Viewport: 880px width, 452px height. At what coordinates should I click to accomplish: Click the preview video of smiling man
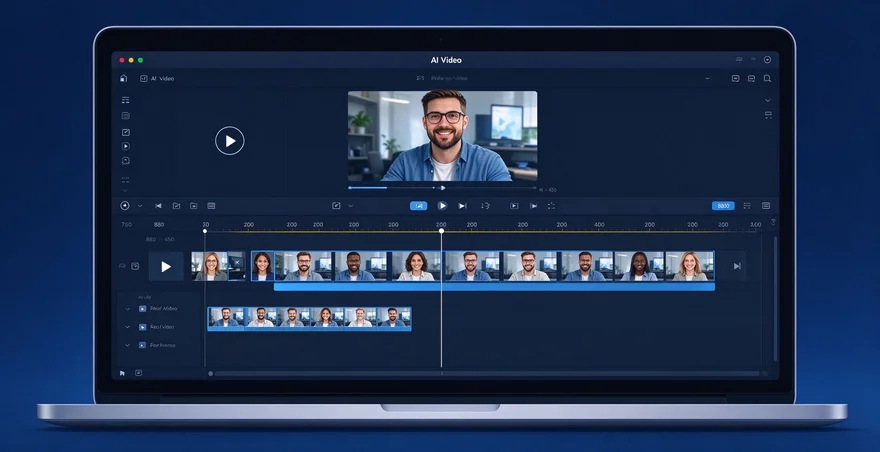[442, 136]
